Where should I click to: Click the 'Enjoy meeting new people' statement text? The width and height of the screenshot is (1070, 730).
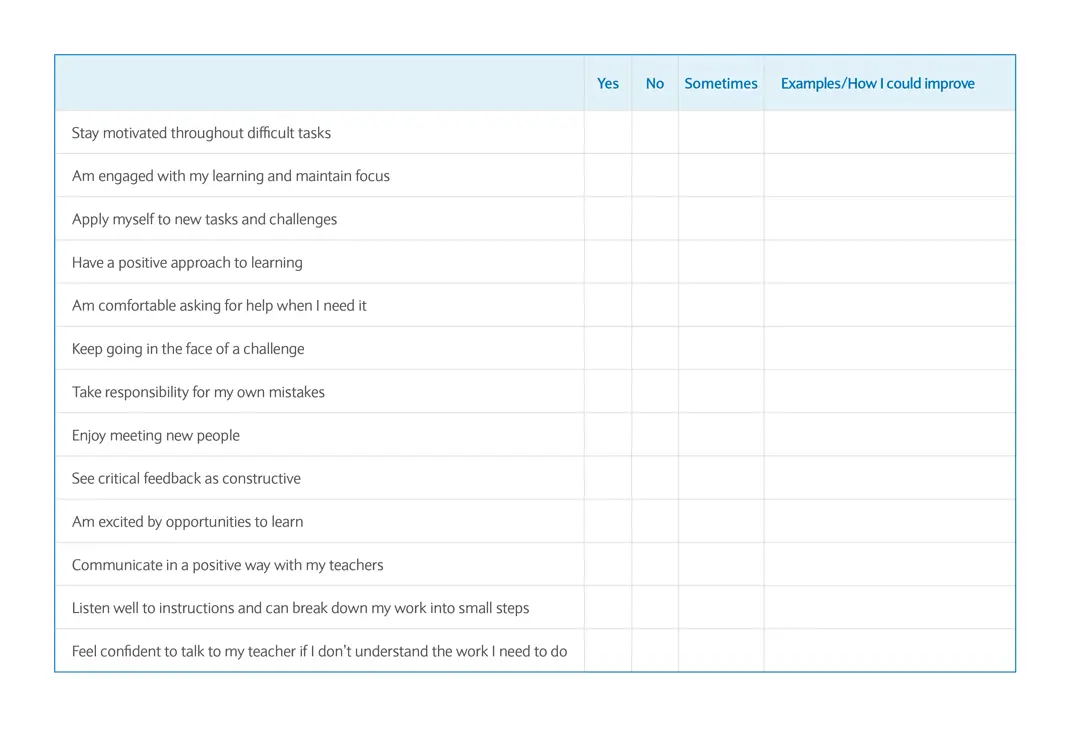pos(156,435)
